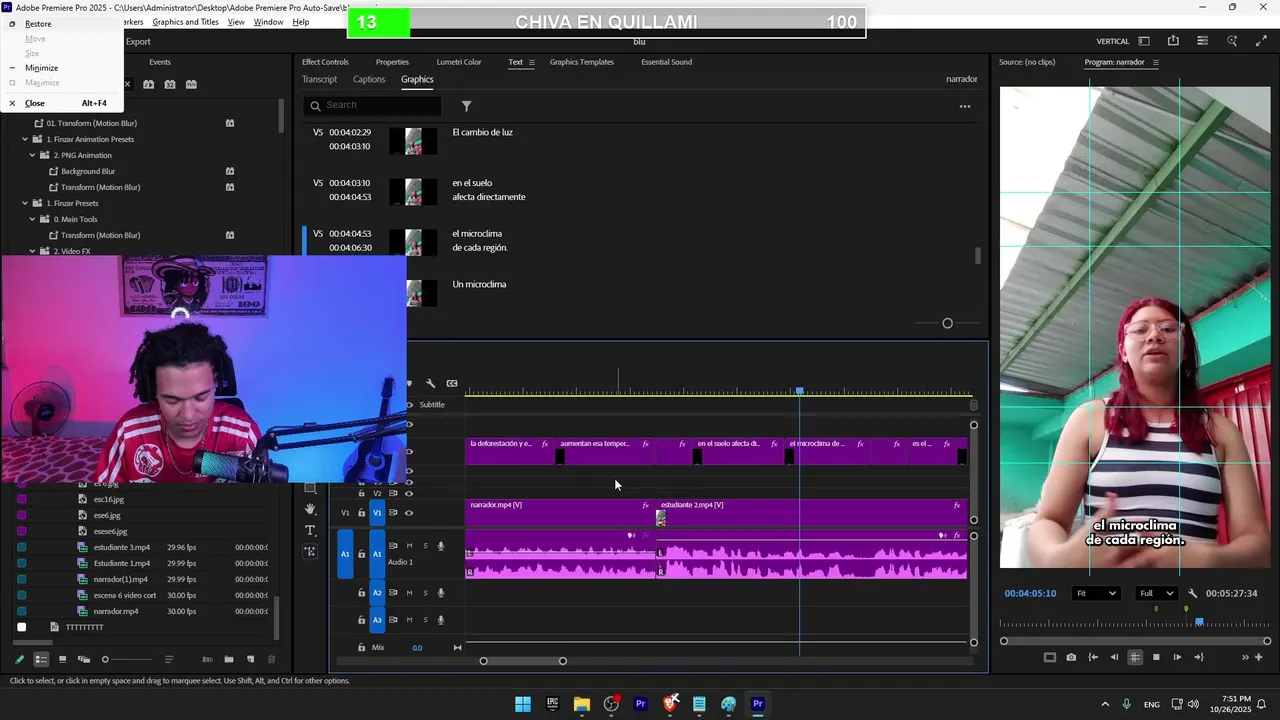Lock the V1 video track
This screenshot has height=720, width=1280.
[362, 512]
